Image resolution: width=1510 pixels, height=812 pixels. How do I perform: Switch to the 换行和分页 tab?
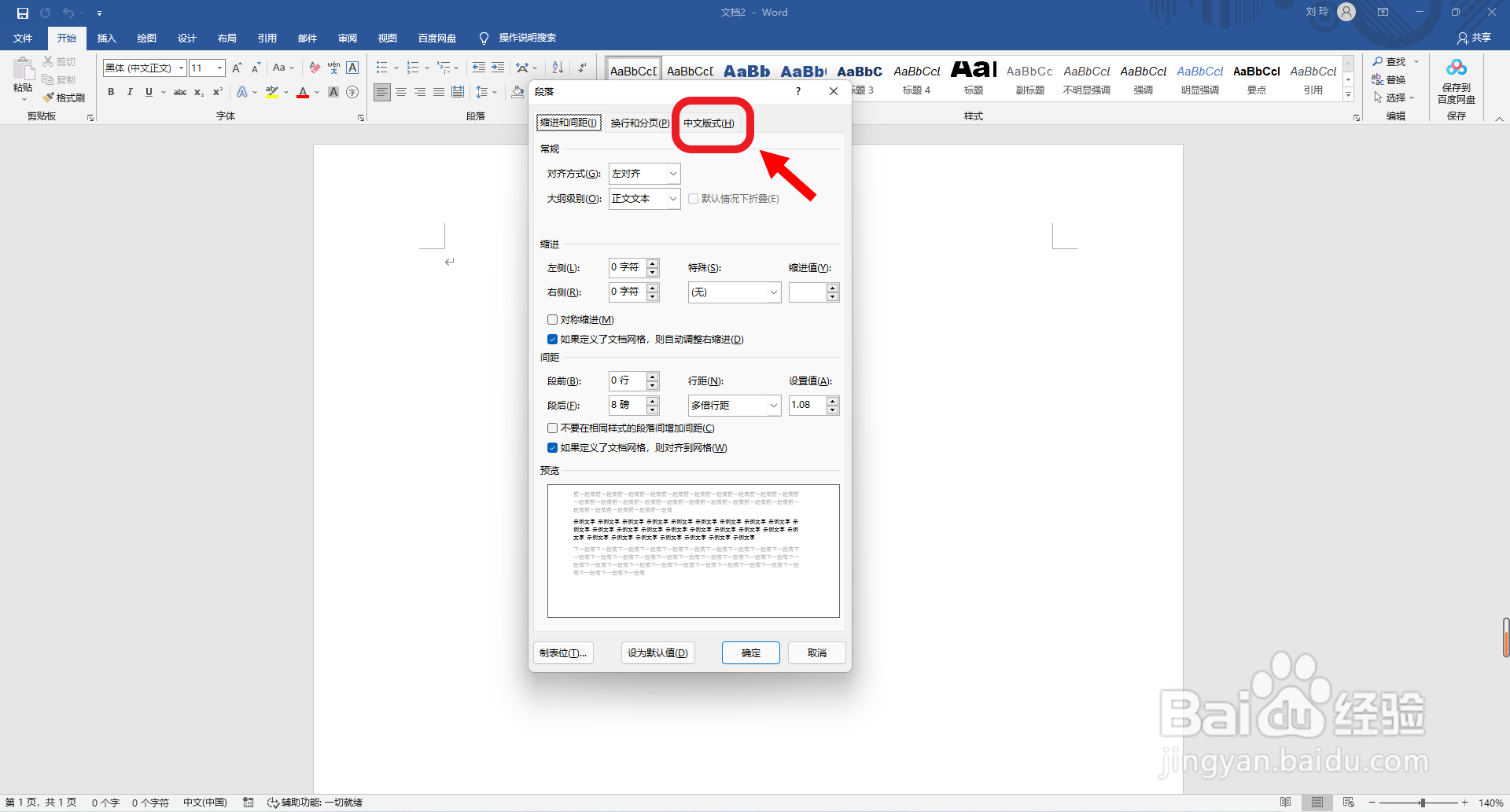pos(639,123)
